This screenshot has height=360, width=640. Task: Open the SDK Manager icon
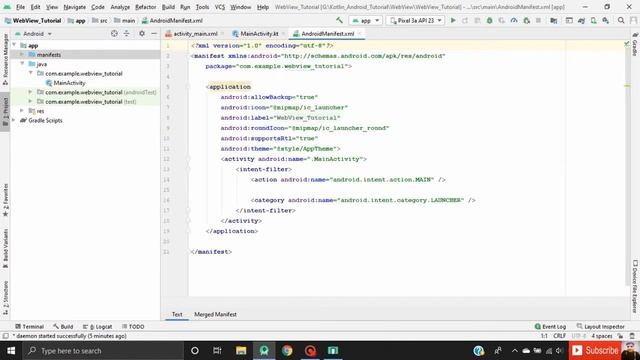click(606, 20)
